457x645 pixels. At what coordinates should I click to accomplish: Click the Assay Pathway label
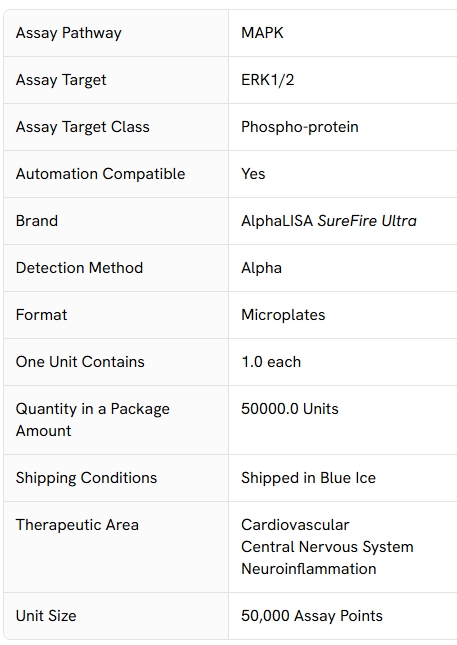pos(69,33)
